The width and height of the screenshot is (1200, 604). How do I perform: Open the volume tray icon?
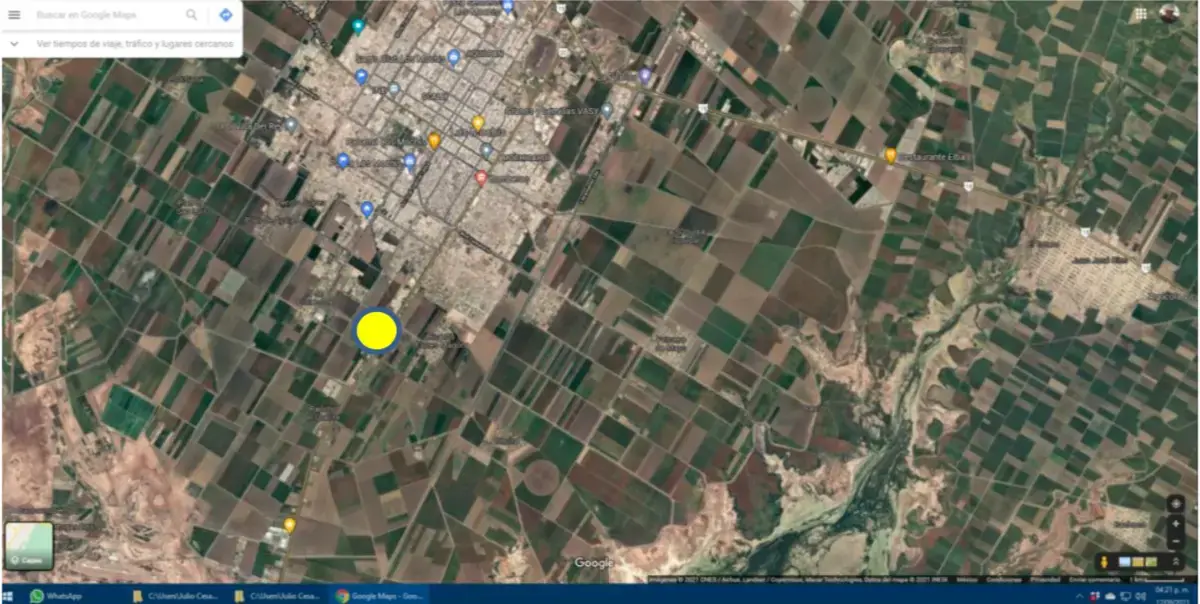(x=1141, y=596)
